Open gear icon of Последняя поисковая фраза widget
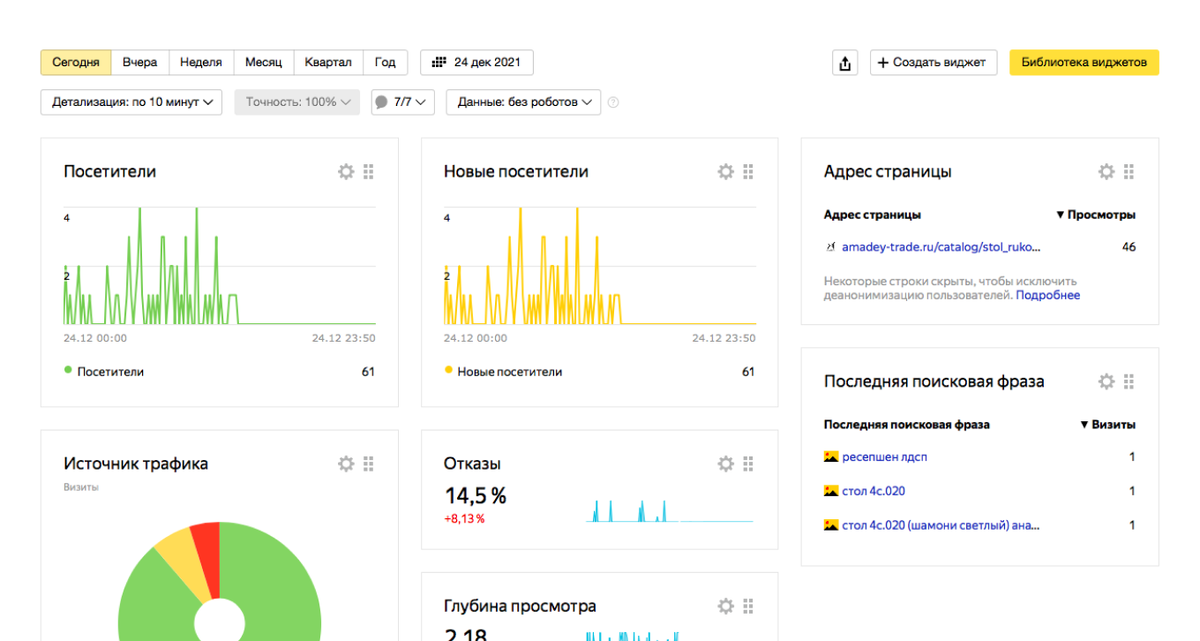The image size is (1200, 641). click(1106, 381)
